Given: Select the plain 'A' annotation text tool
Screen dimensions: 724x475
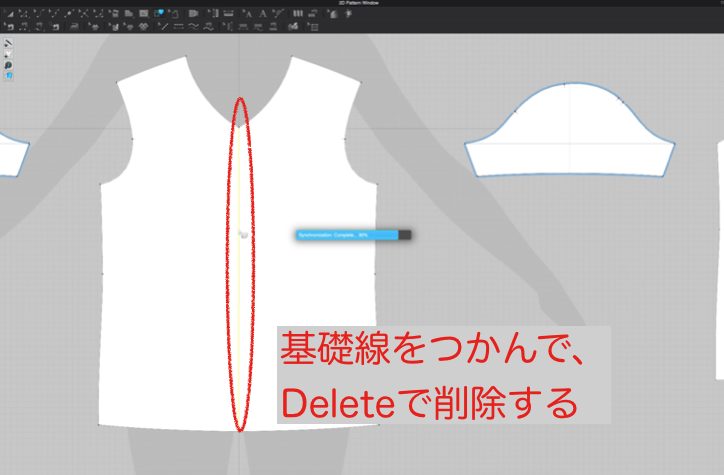Looking at the screenshot, I should 263,14.
